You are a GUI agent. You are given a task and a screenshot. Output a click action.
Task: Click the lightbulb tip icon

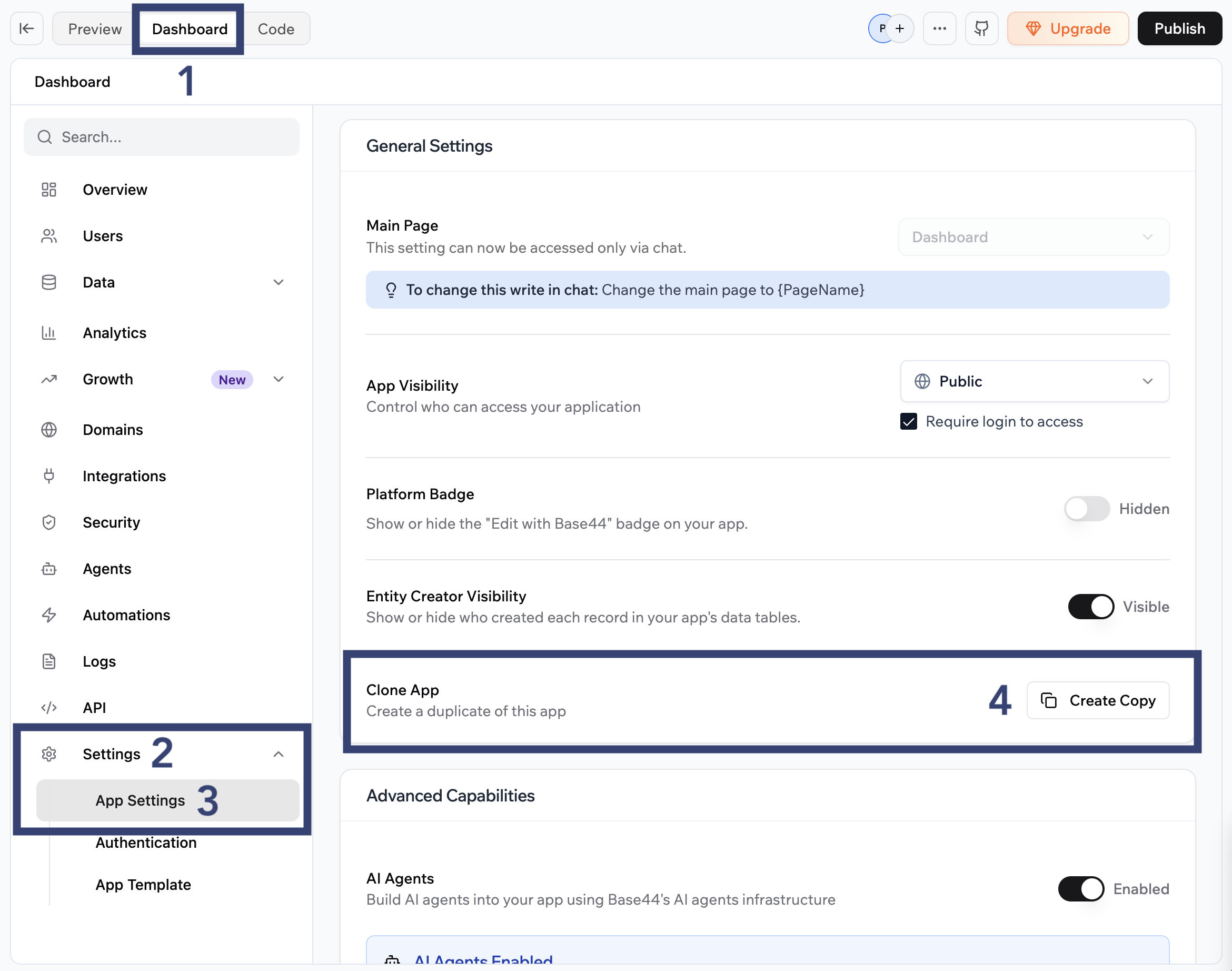[391, 290]
